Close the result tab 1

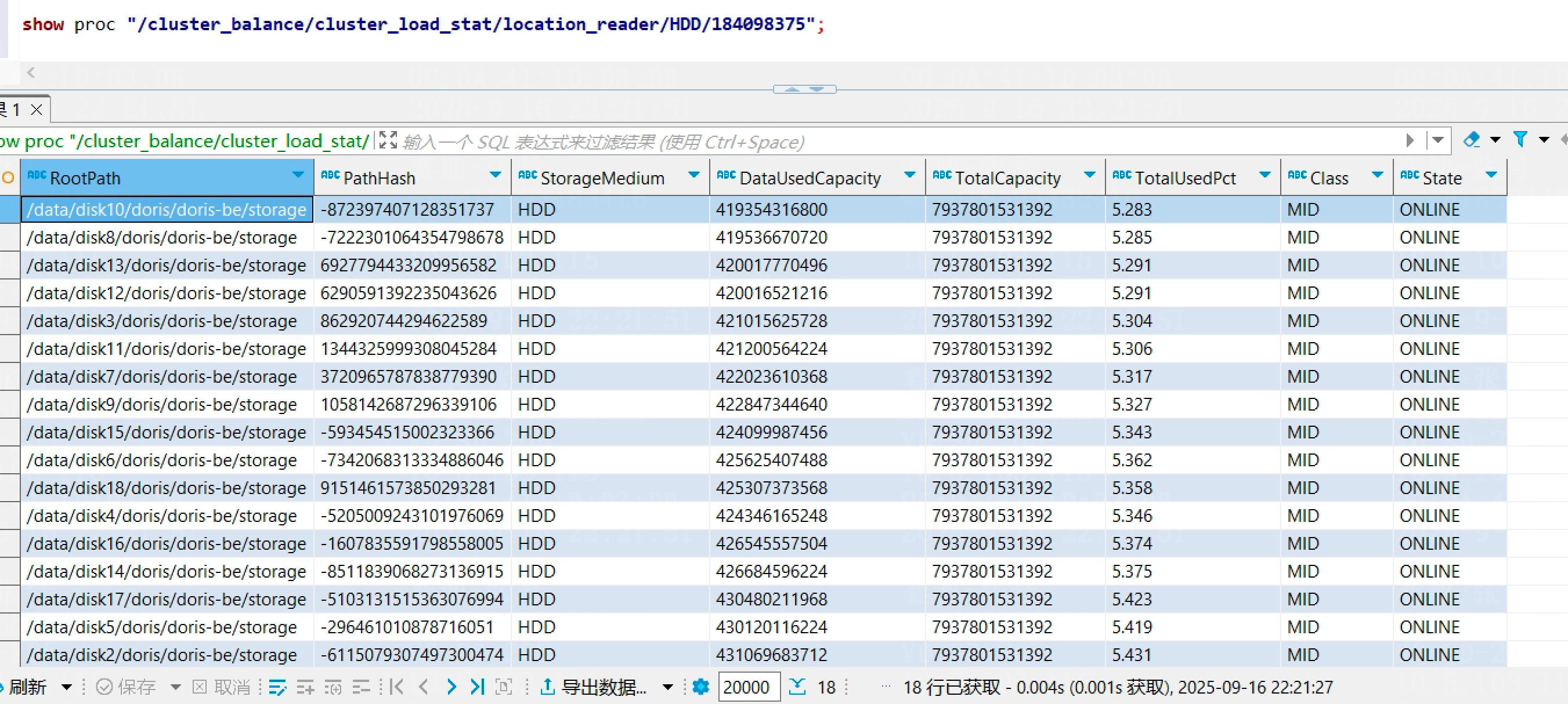pyautogui.click(x=37, y=110)
